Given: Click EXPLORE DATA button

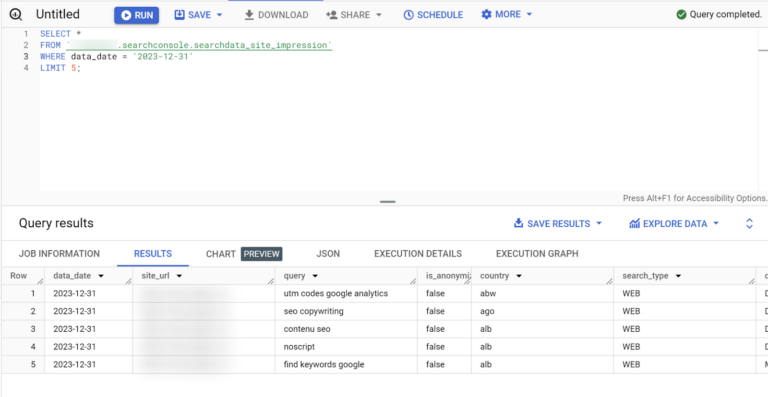Looking at the screenshot, I should (x=668, y=224).
